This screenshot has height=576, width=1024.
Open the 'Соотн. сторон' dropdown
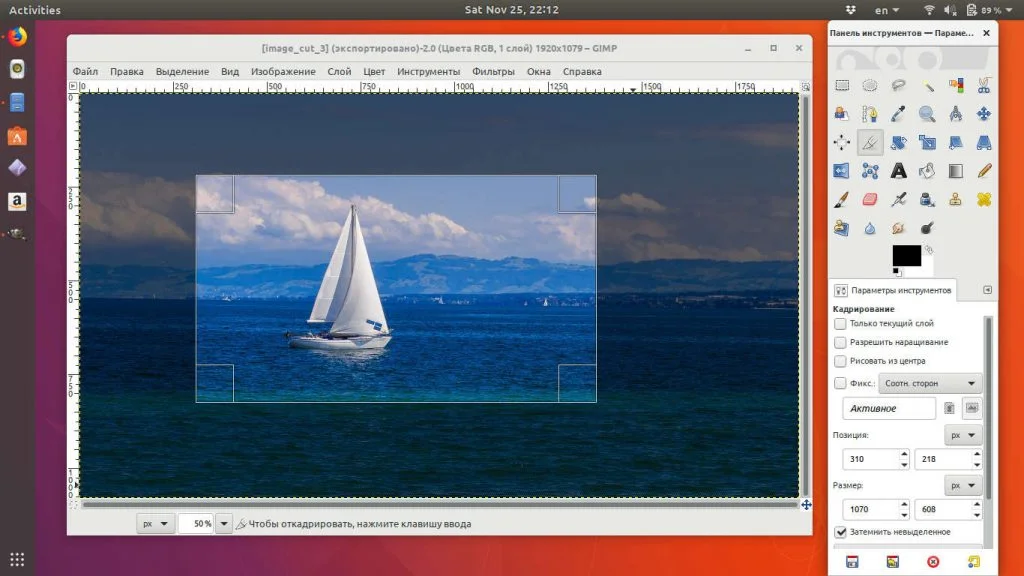pyautogui.click(x=930, y=383)
